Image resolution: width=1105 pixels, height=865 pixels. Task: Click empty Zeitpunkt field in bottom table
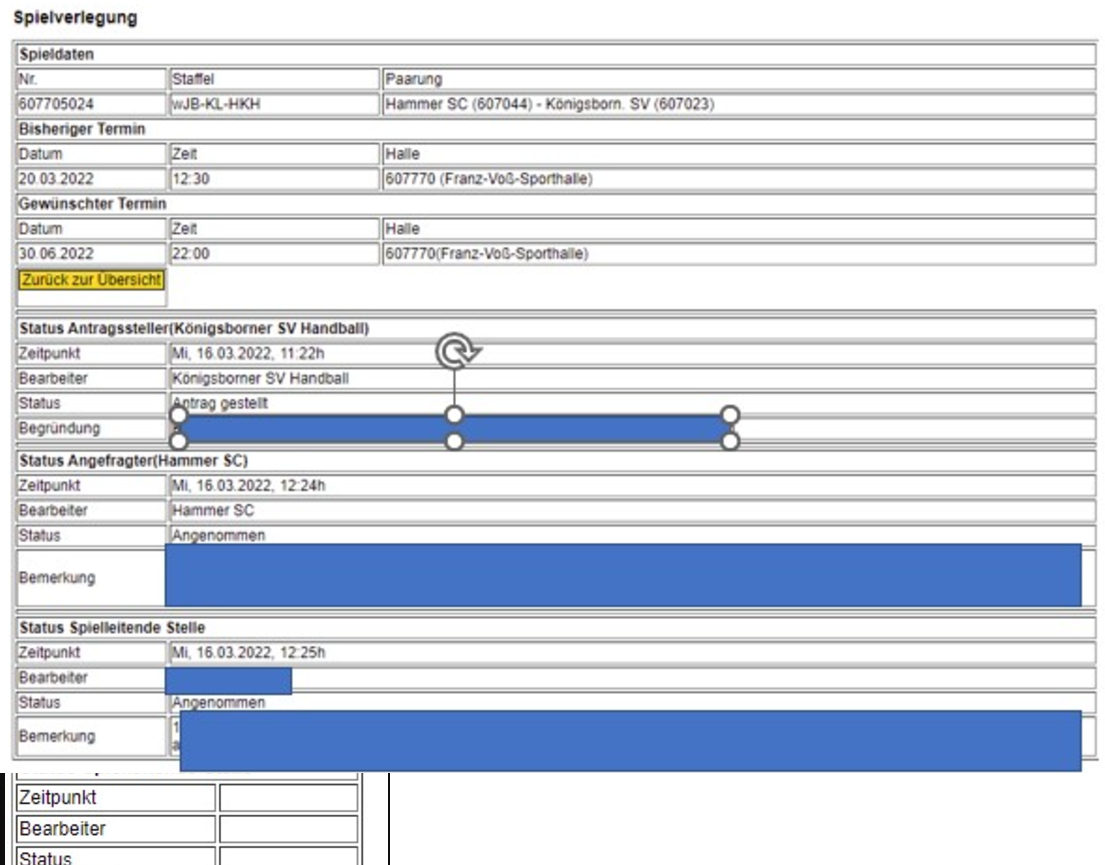tap(288, 798)
